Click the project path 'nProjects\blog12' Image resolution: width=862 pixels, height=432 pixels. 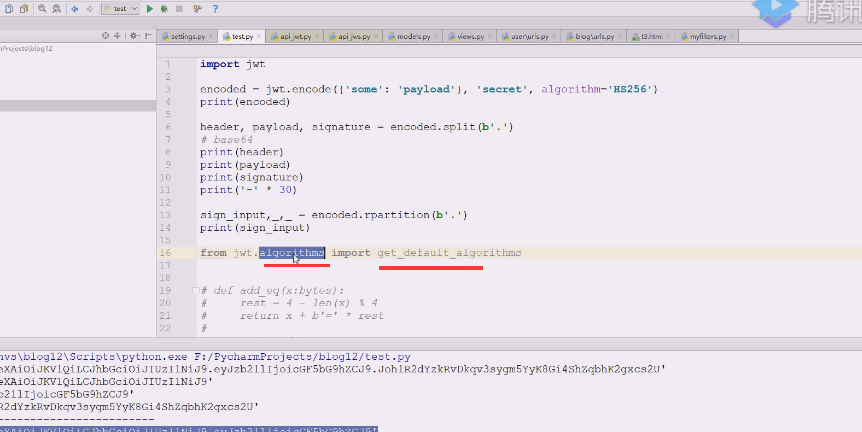click(x=26, y=48)
